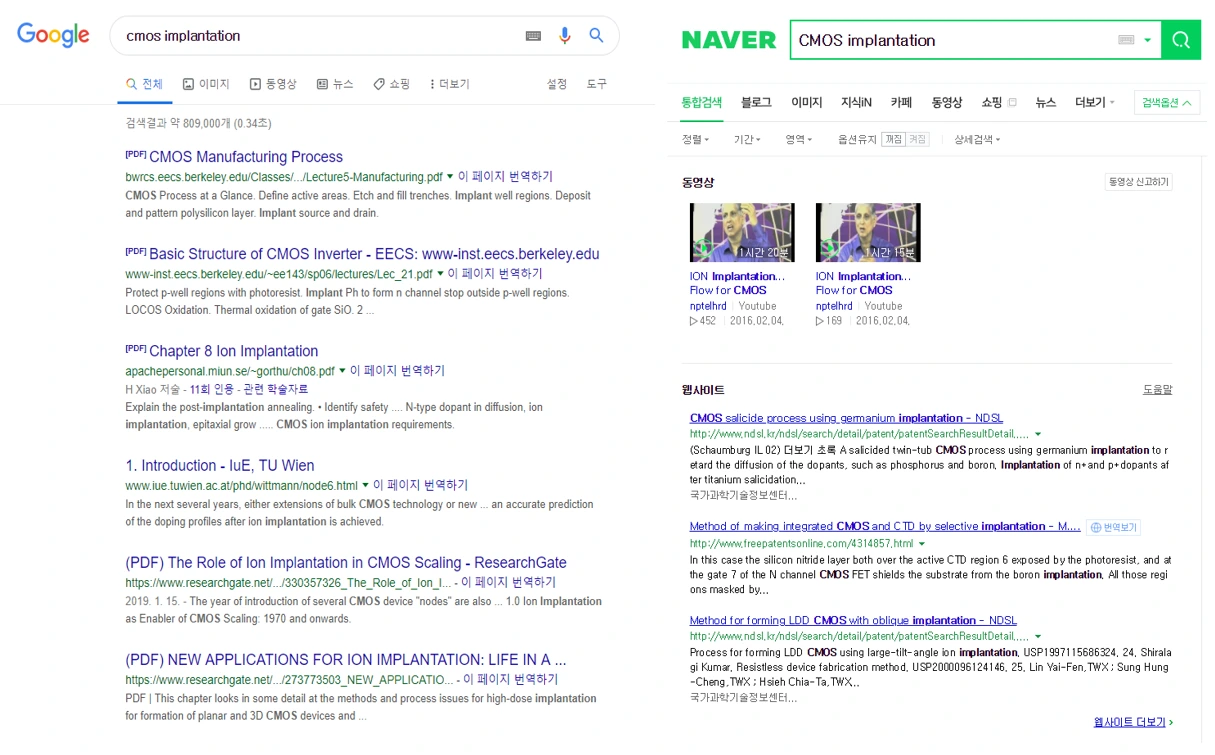This screenshot has height=755, width=1215.
Task: Expand Naver 더보기 tab dropdown
Action: pyautogui.click(x=1094, y=102)
